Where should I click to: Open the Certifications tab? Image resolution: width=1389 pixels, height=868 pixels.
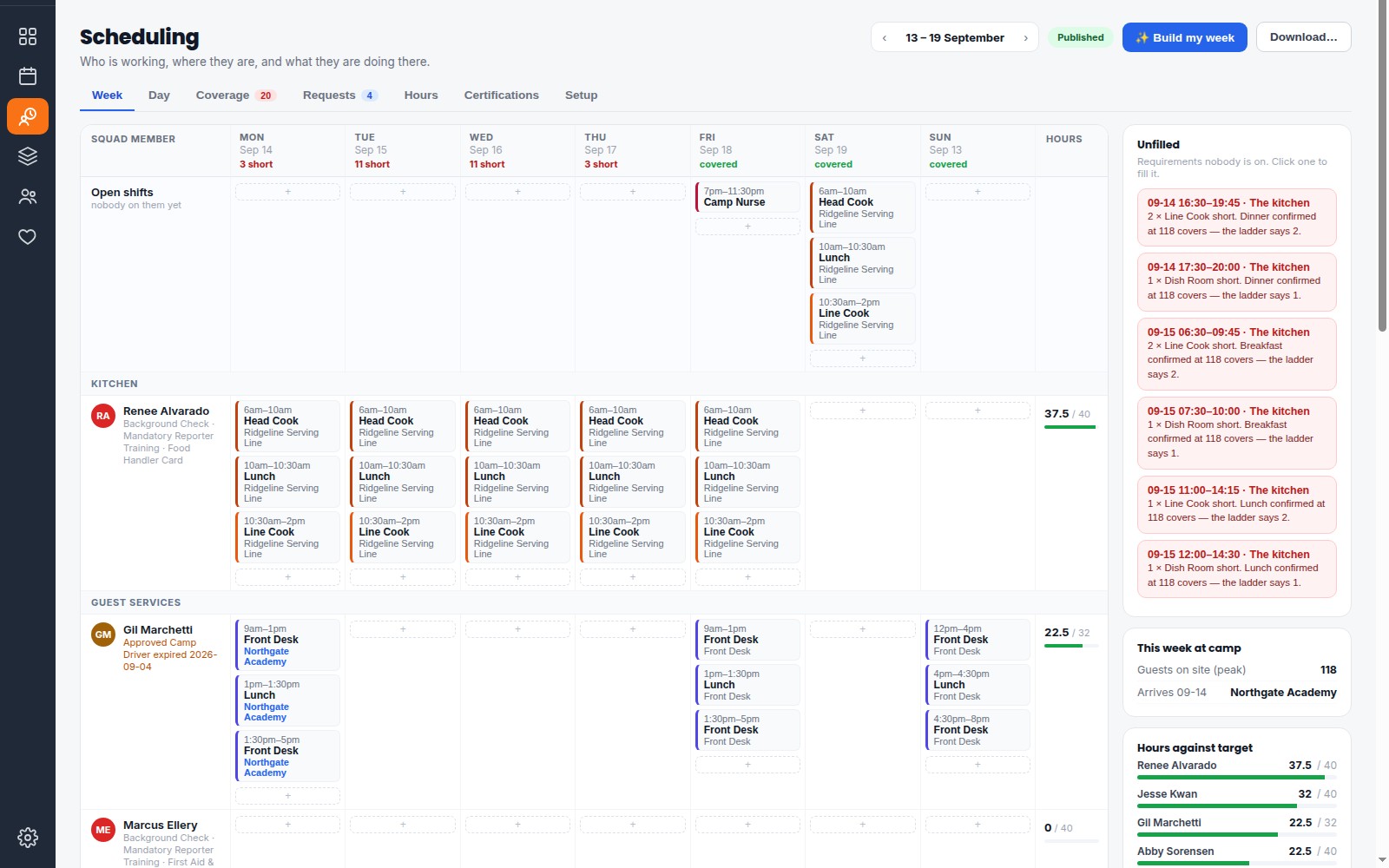coord(501,95)
